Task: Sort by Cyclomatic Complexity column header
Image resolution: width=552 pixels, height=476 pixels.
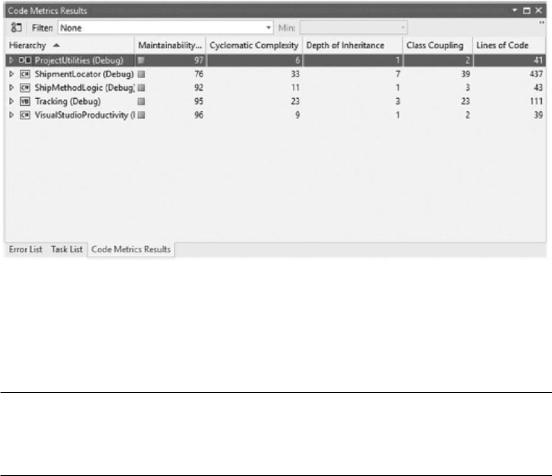Action: click(x=254, y=45)
